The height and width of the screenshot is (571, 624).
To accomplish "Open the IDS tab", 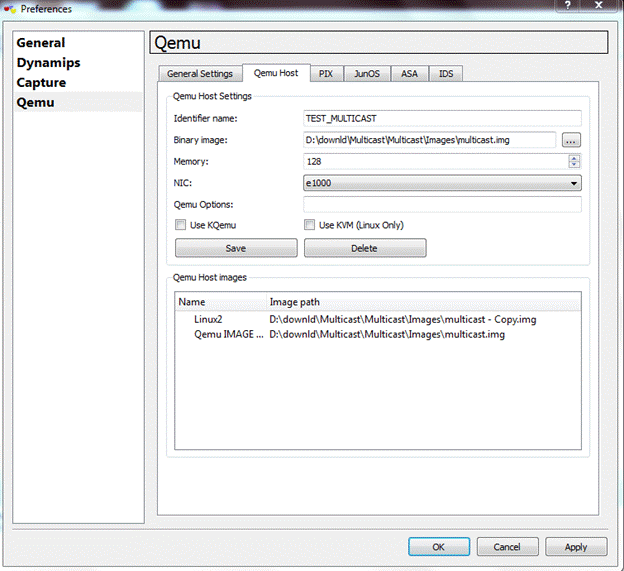I will pos(446,74).
